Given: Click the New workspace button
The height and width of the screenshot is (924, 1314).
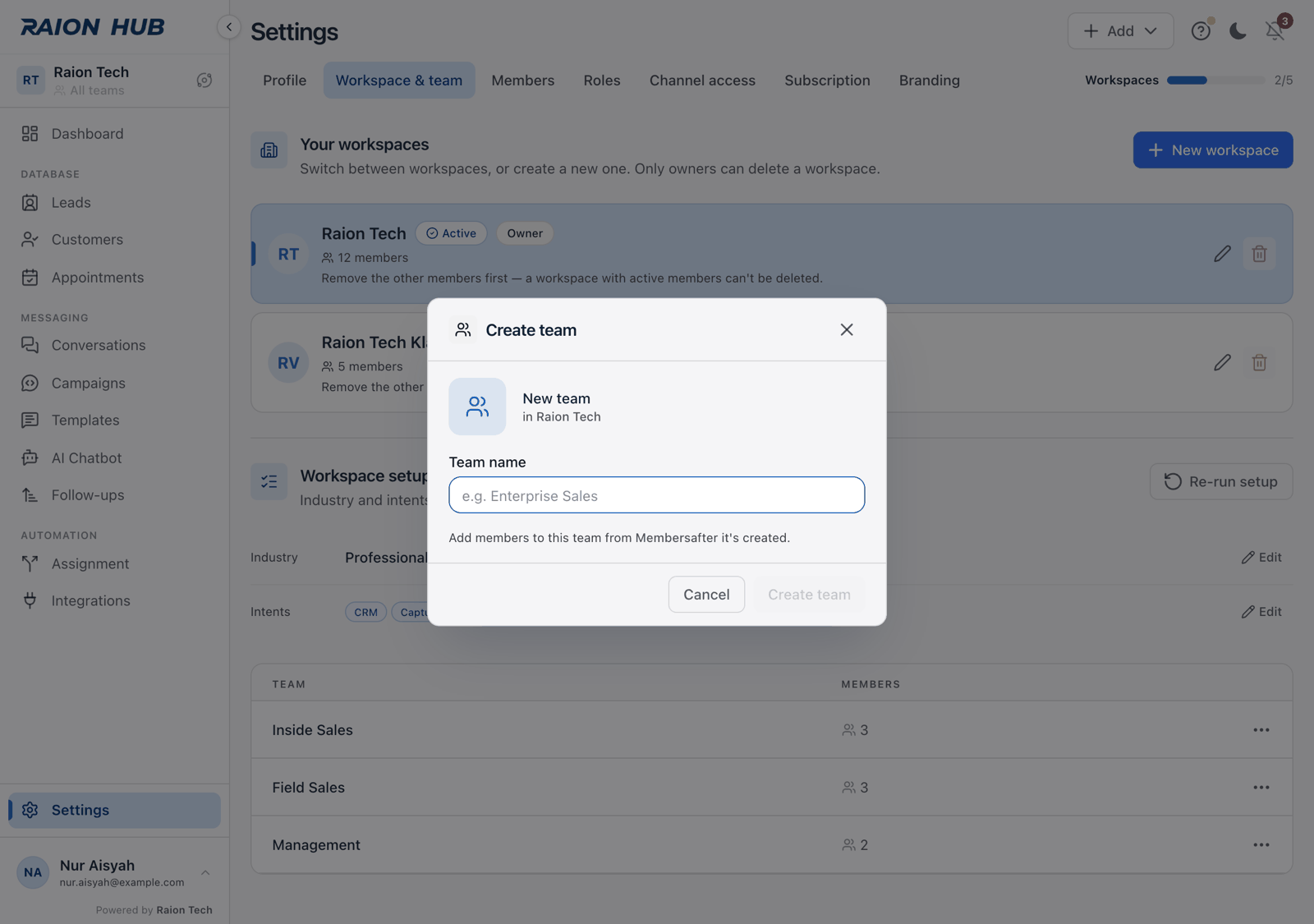Looking at the screenshot, I should pos(1213,150).
